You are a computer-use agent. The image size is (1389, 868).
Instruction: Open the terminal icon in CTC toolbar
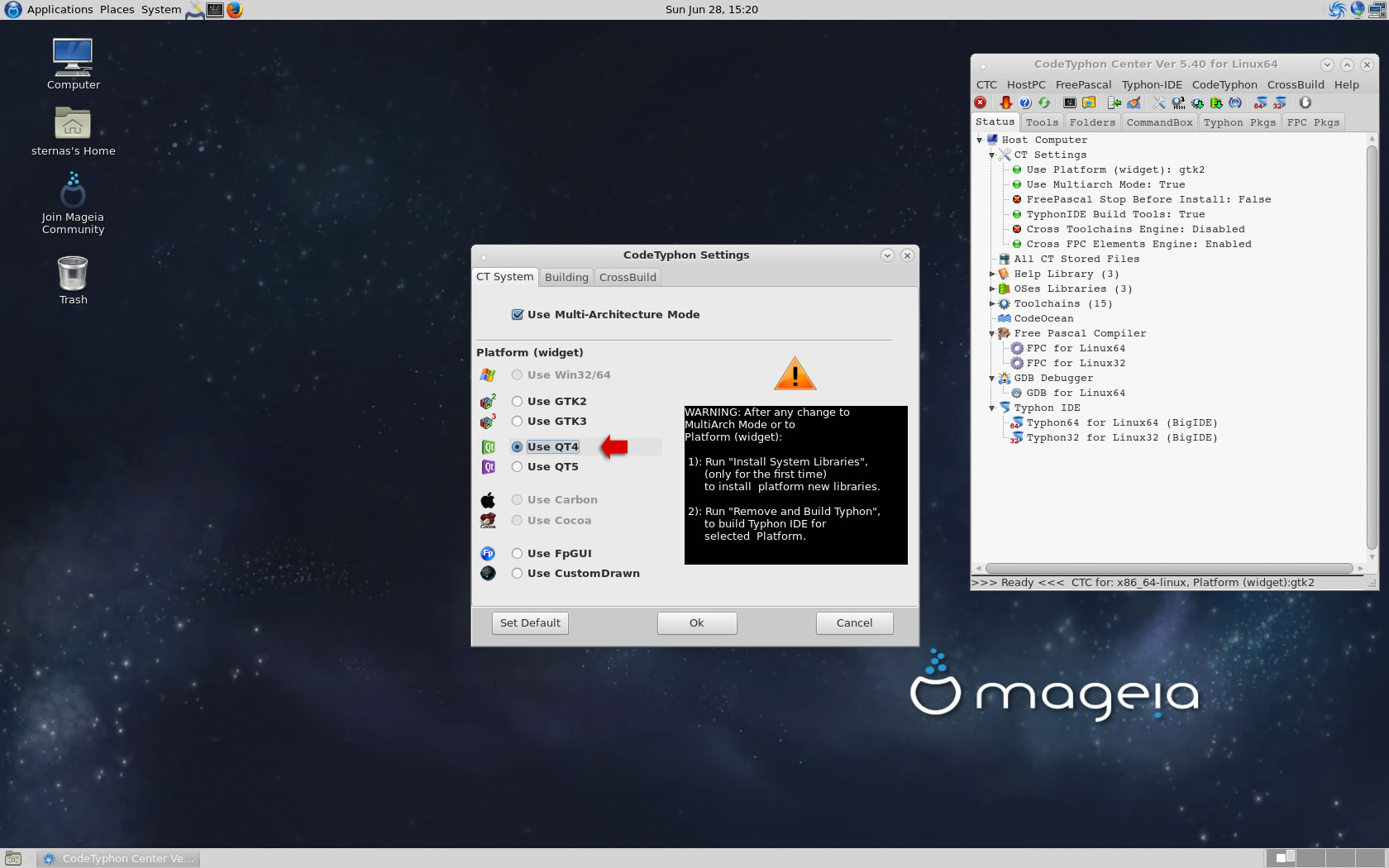click(1069, 103)
